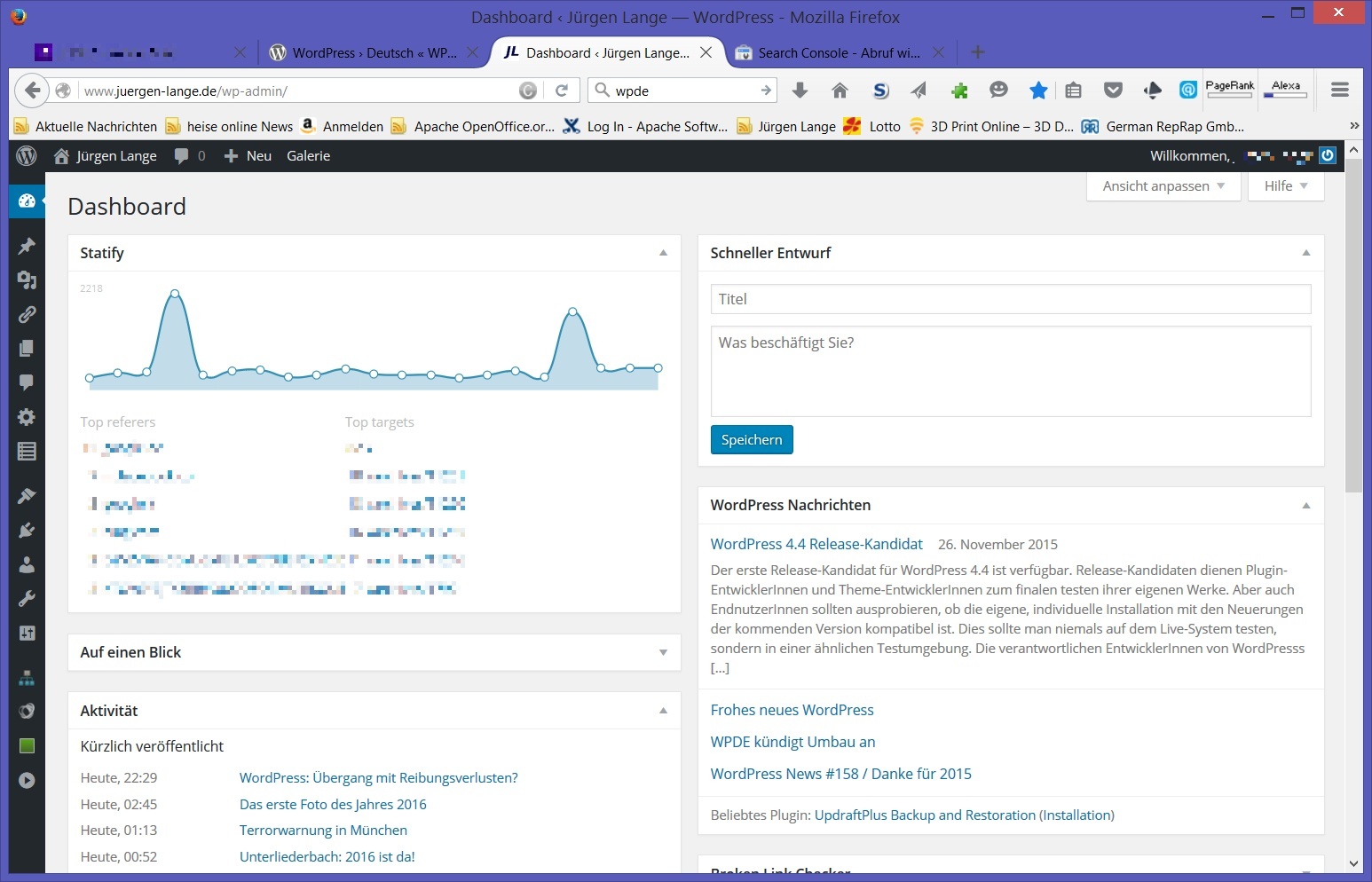The image size is (1372, 882).
Task: Open WordPress: Übergang mit Reibungsverlusten? link
Action: [x=378, y=777]
